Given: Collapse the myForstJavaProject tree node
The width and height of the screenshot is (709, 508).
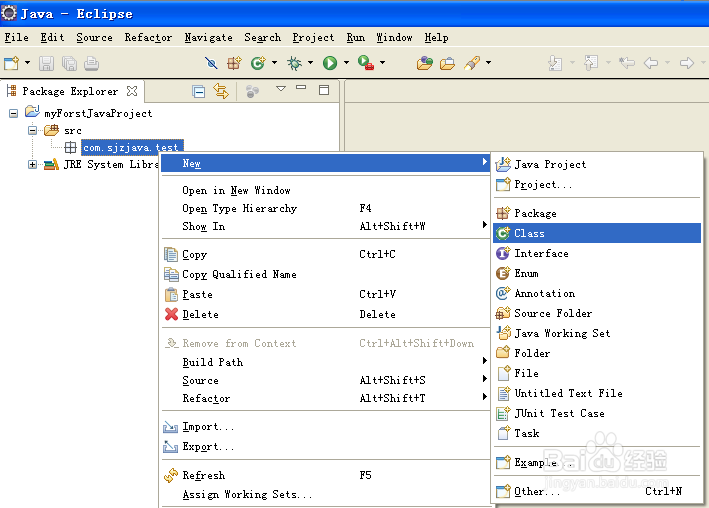Looking at the screenshot, I should (x=14, y=113).
